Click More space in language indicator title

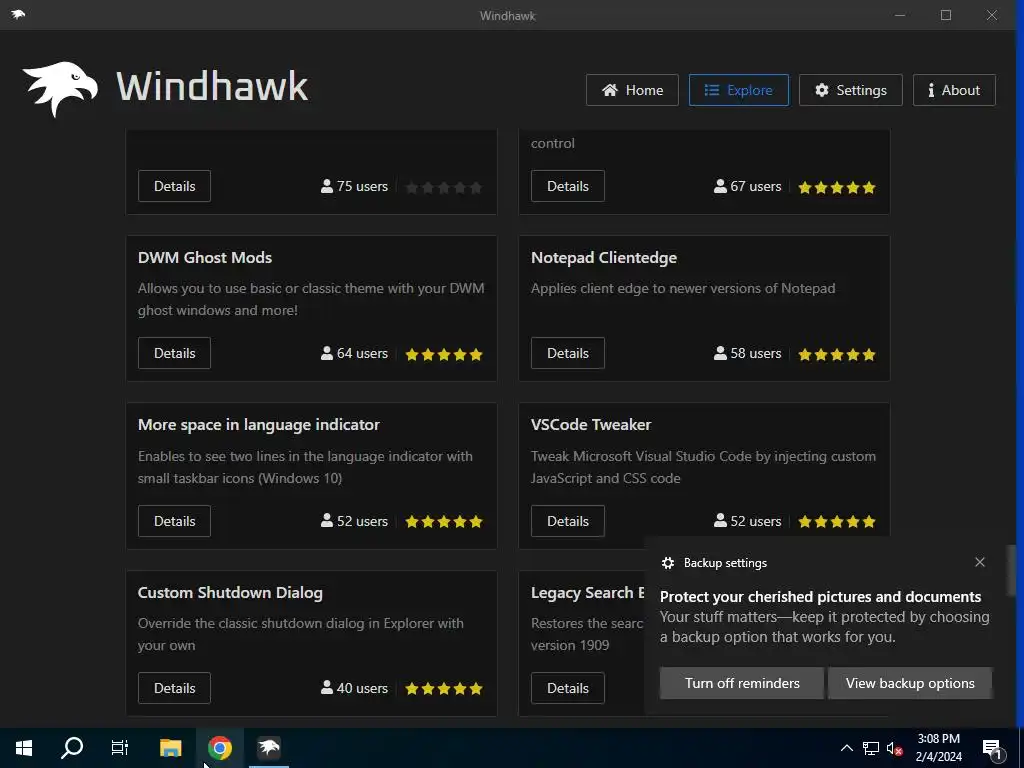pyautogui.click(x=259, y=425)
